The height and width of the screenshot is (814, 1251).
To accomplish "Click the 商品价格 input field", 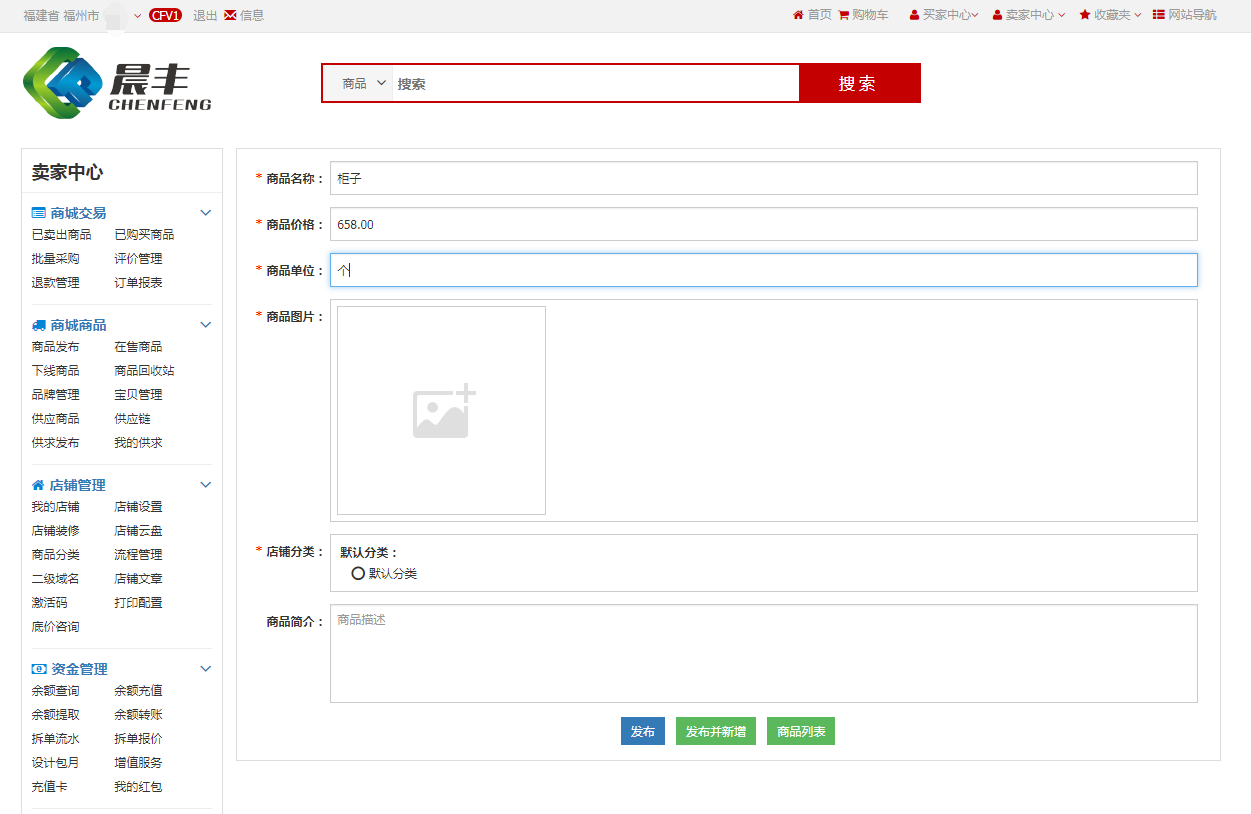I will [764, 224].
